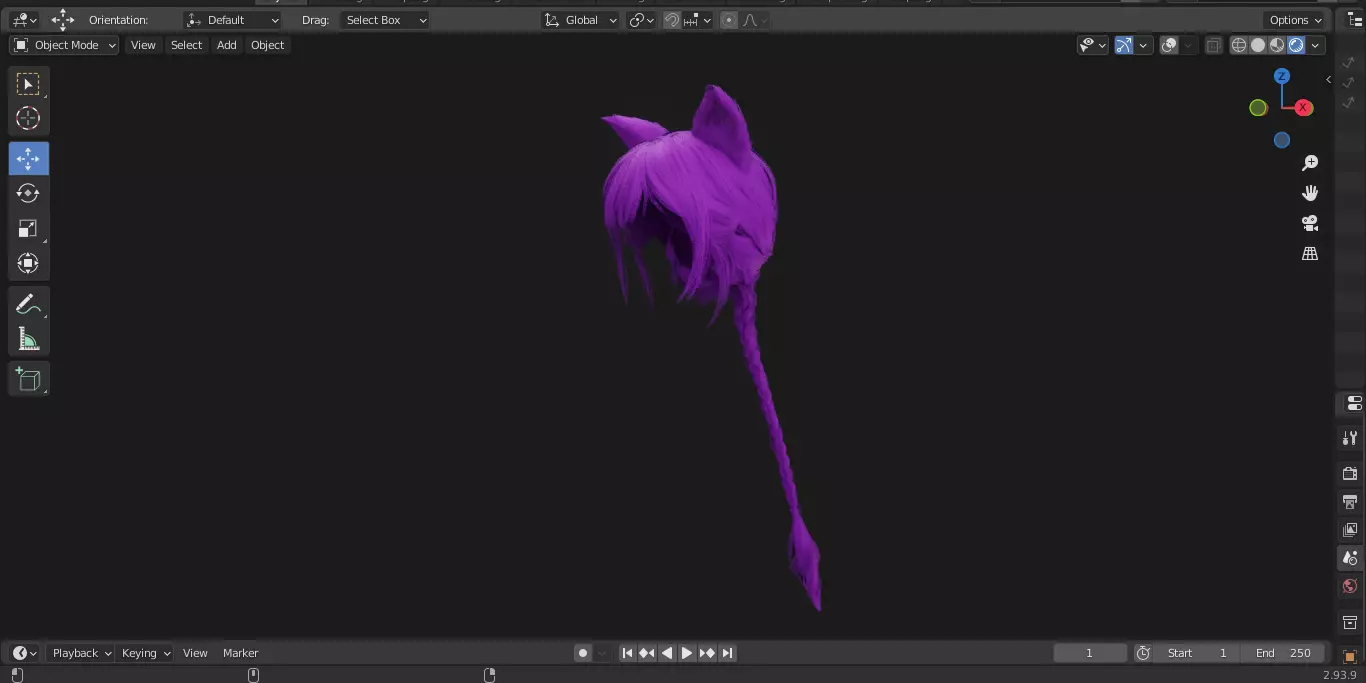
Task: Select the Add Cube tool
Action: (x=28, y=379)
